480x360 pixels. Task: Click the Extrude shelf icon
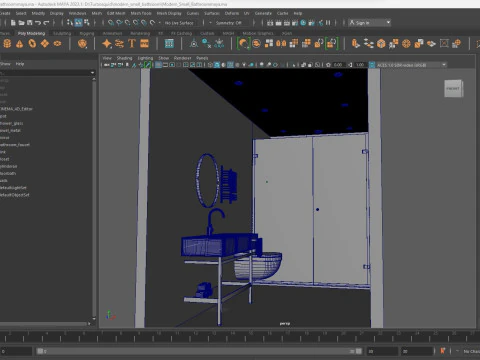[356, 44]
